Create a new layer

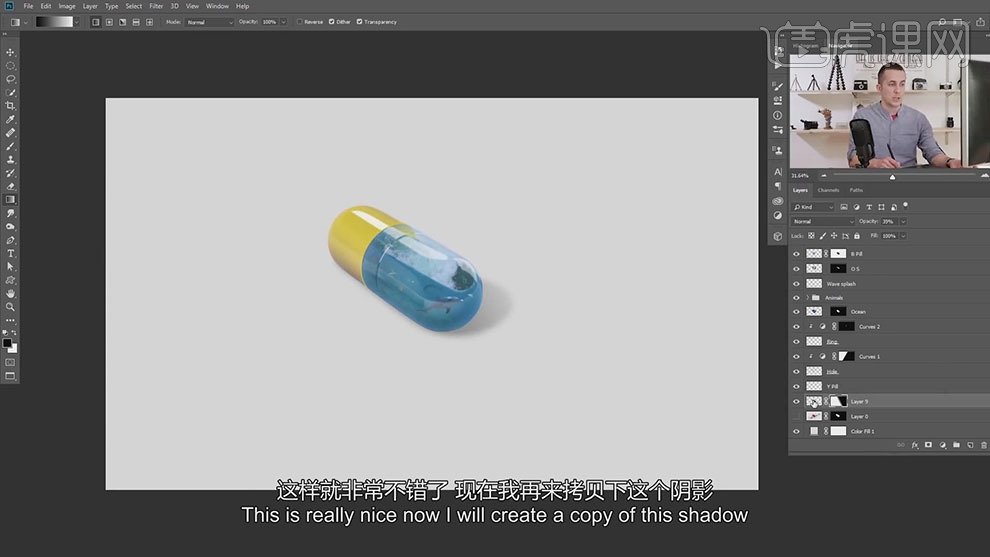970,445
